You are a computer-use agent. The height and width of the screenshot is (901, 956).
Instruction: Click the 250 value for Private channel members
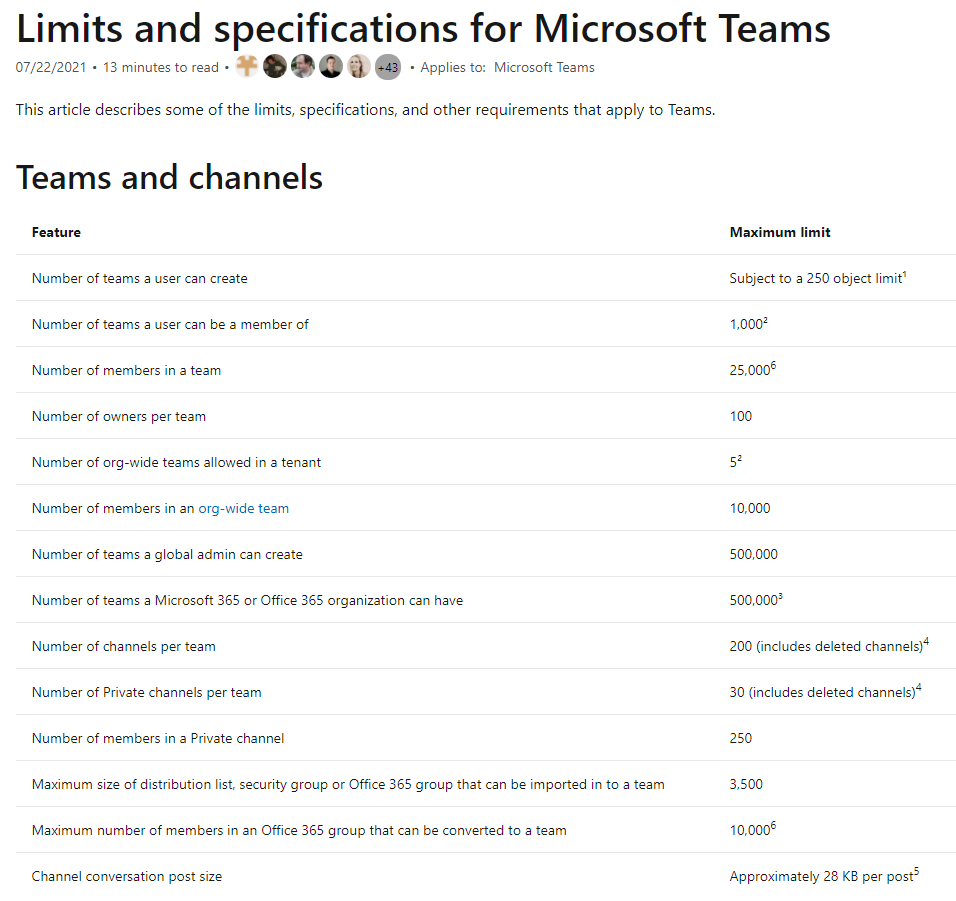[741, 739]
